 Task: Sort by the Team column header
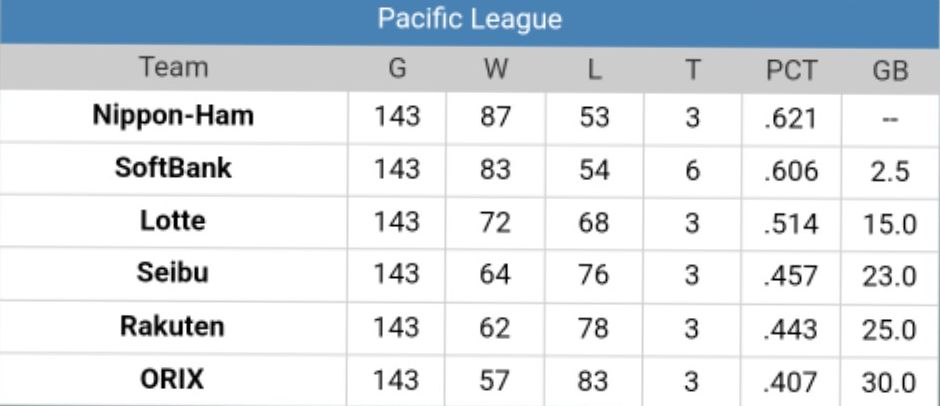point(174,69)
